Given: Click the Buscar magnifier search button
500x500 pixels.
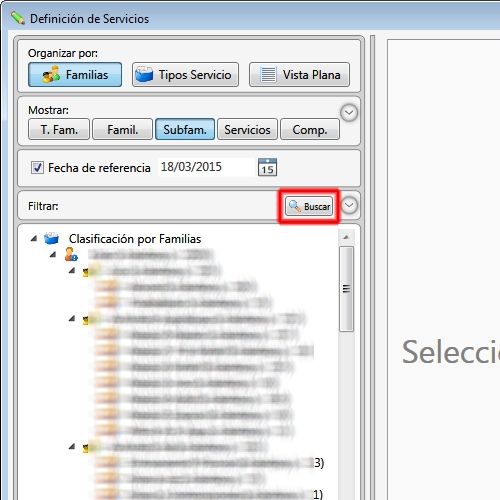Looking at the screenshot, I should coord(309,206).
